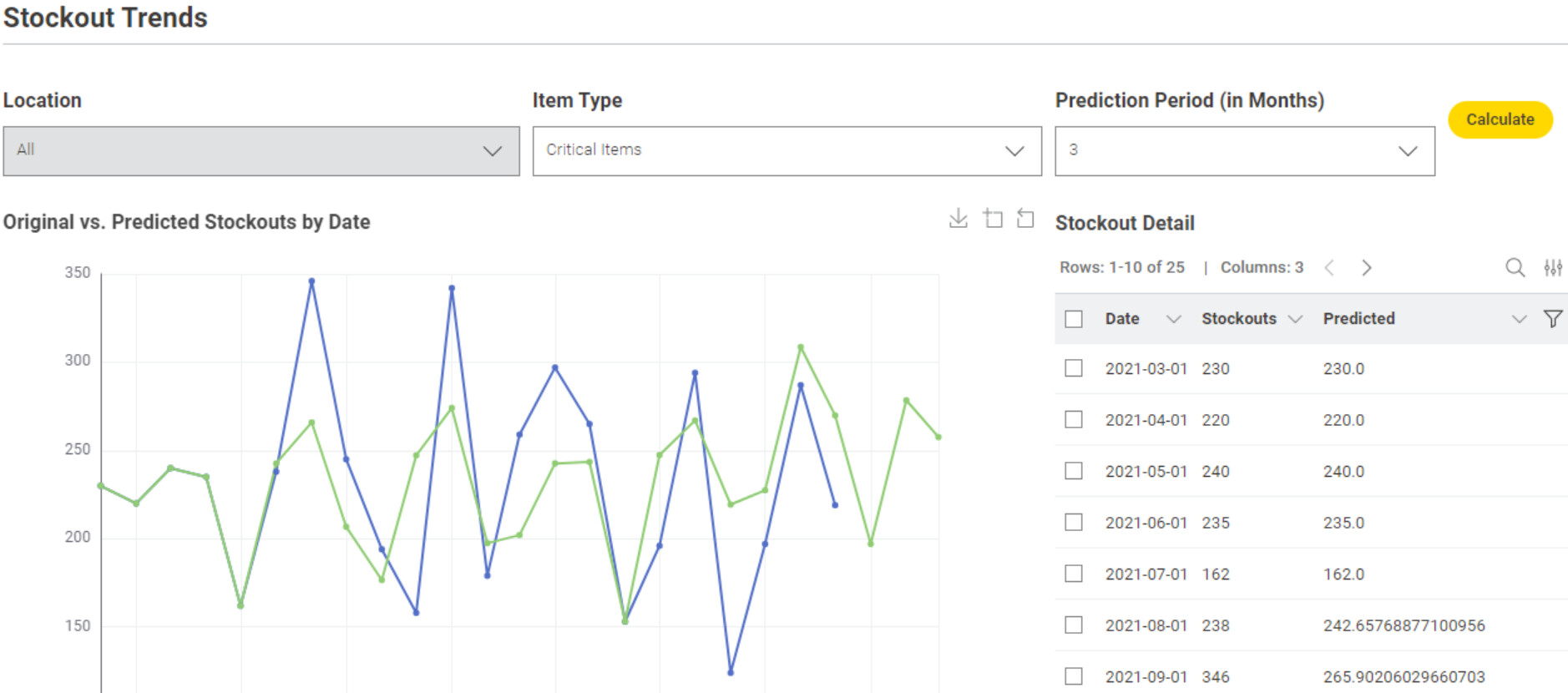Check the row for 2021-03-01
Viewport: 1568px width, 693px height.
coord(1074,368)
